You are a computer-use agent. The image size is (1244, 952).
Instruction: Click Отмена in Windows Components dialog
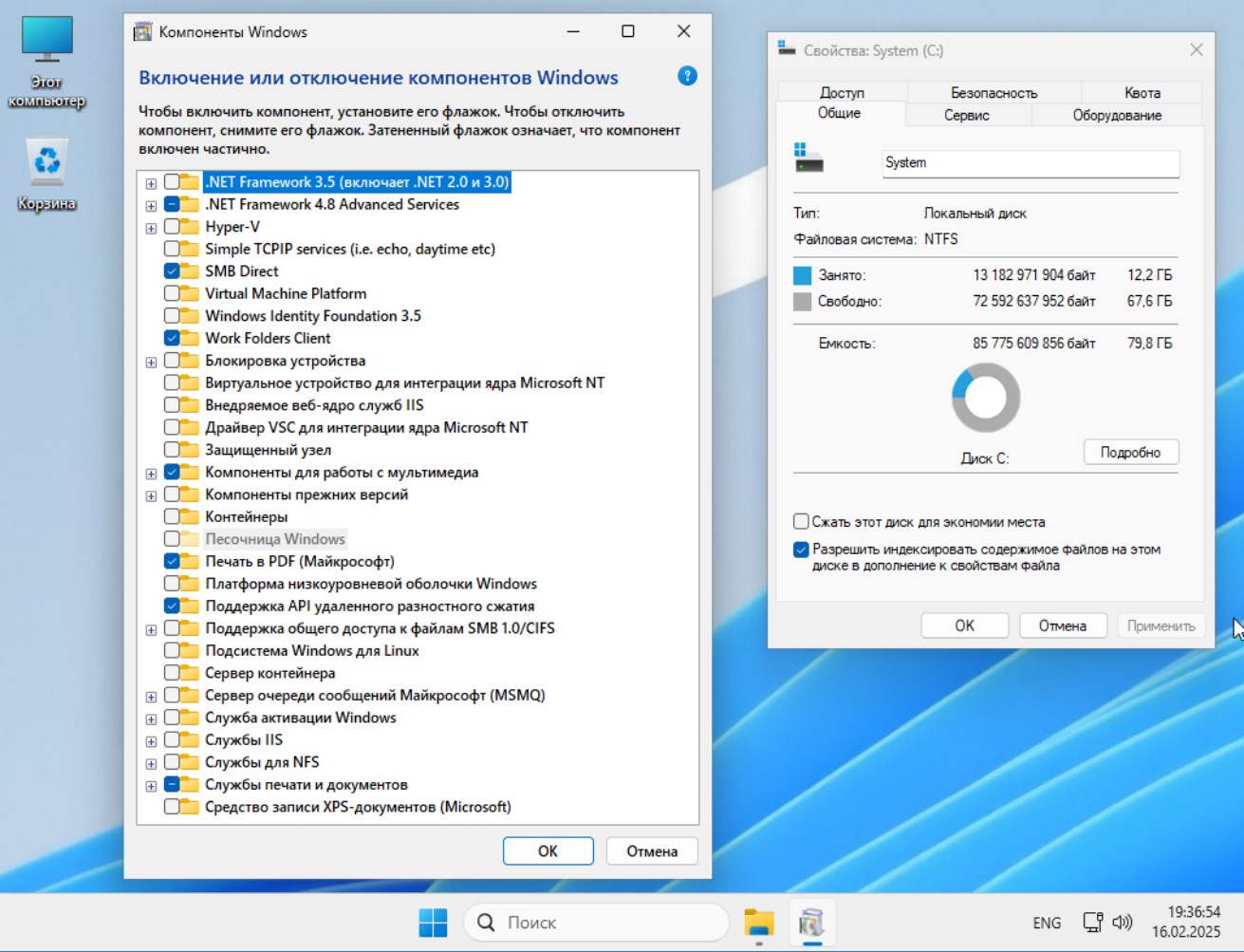pos(652,851)
